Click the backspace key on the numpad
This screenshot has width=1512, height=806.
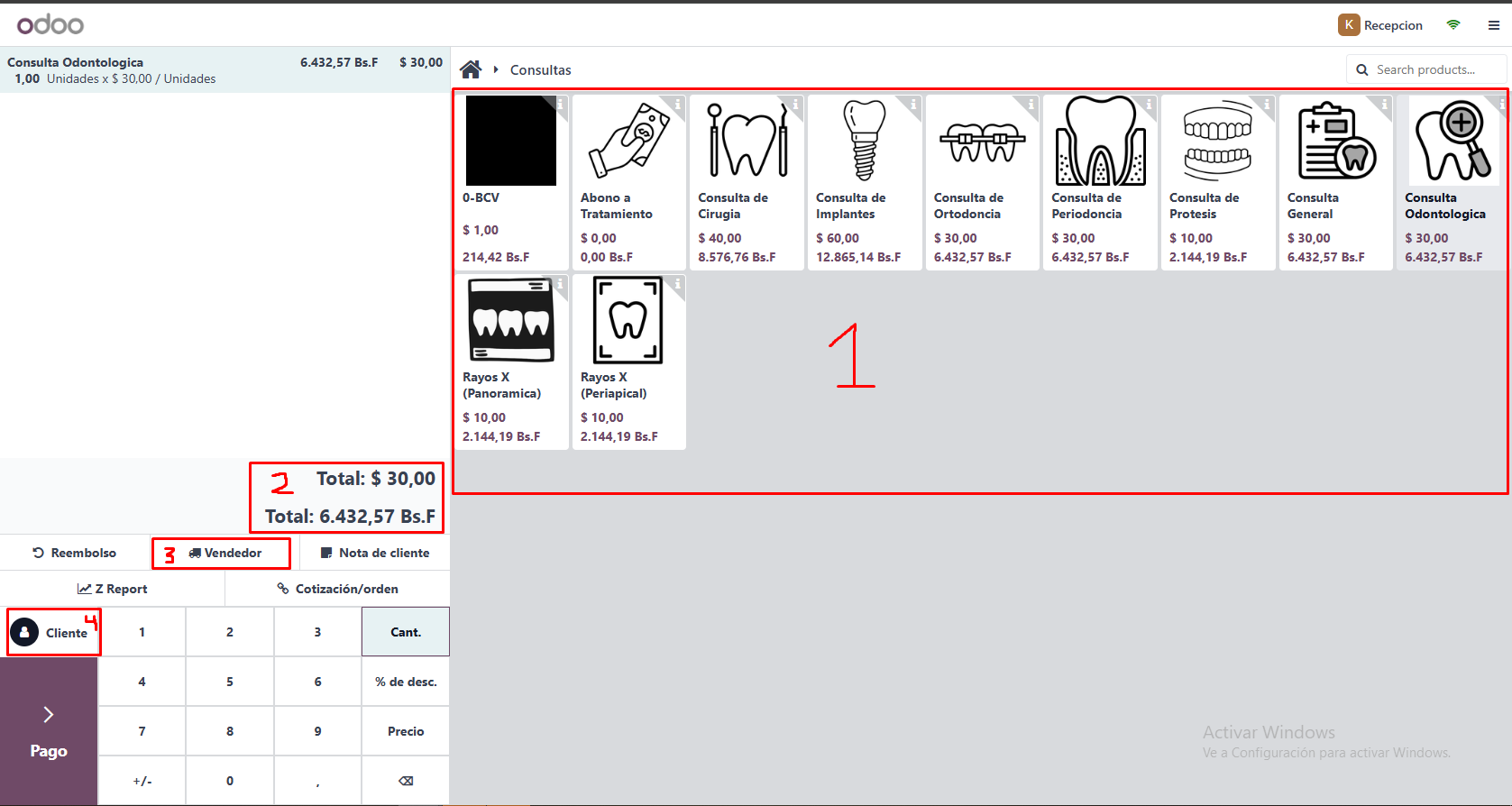406,781
